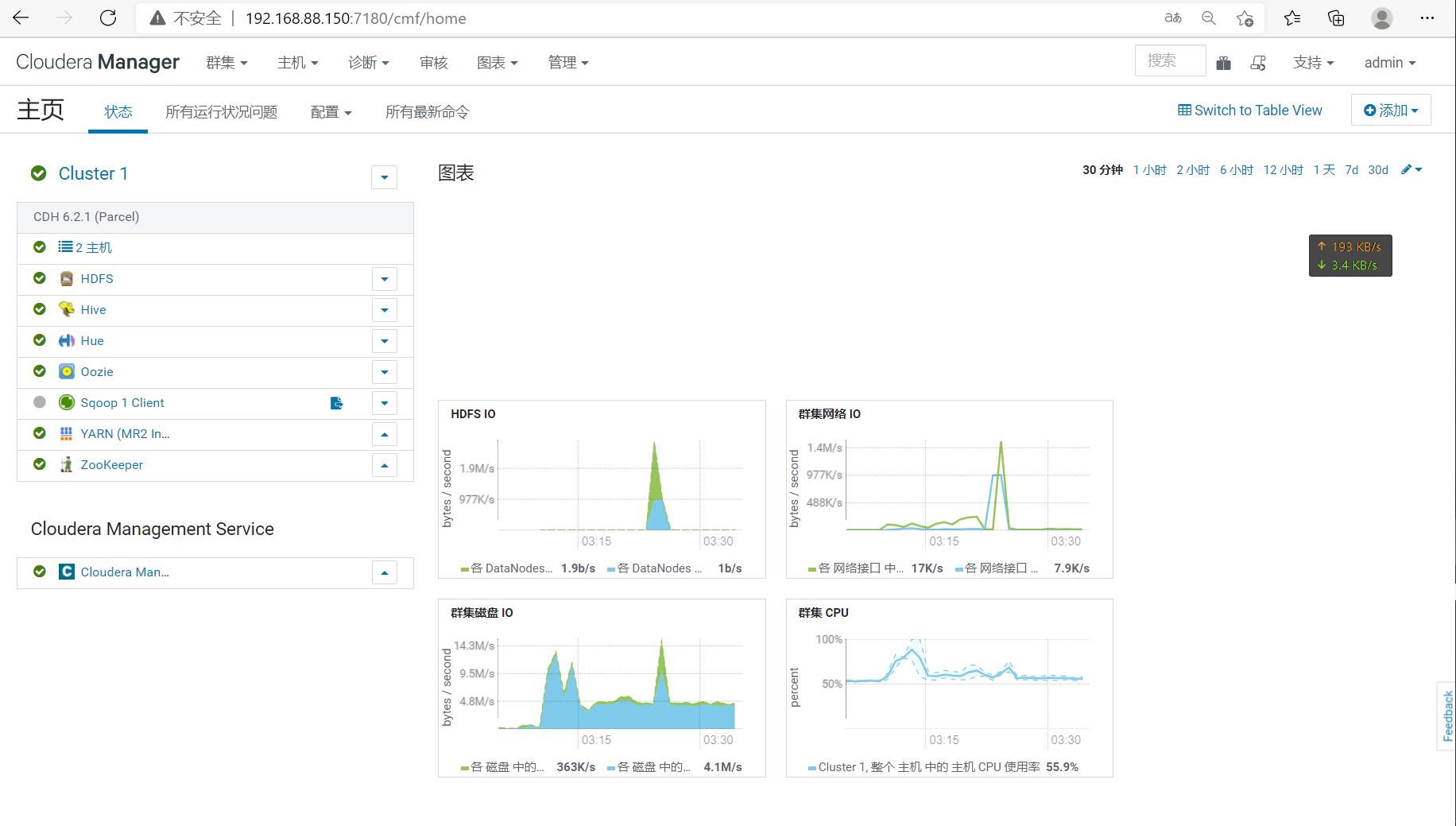Open the YARN (MR2 In... link
The width and height of the screenshot is (1456, 826).
coord(125,433)
